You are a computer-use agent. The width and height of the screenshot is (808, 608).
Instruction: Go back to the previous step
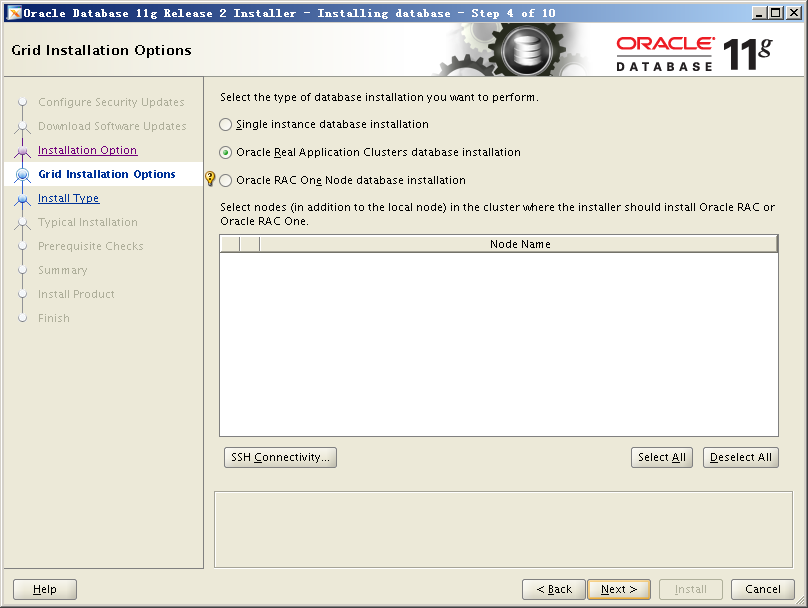click(x=553, y=590)
